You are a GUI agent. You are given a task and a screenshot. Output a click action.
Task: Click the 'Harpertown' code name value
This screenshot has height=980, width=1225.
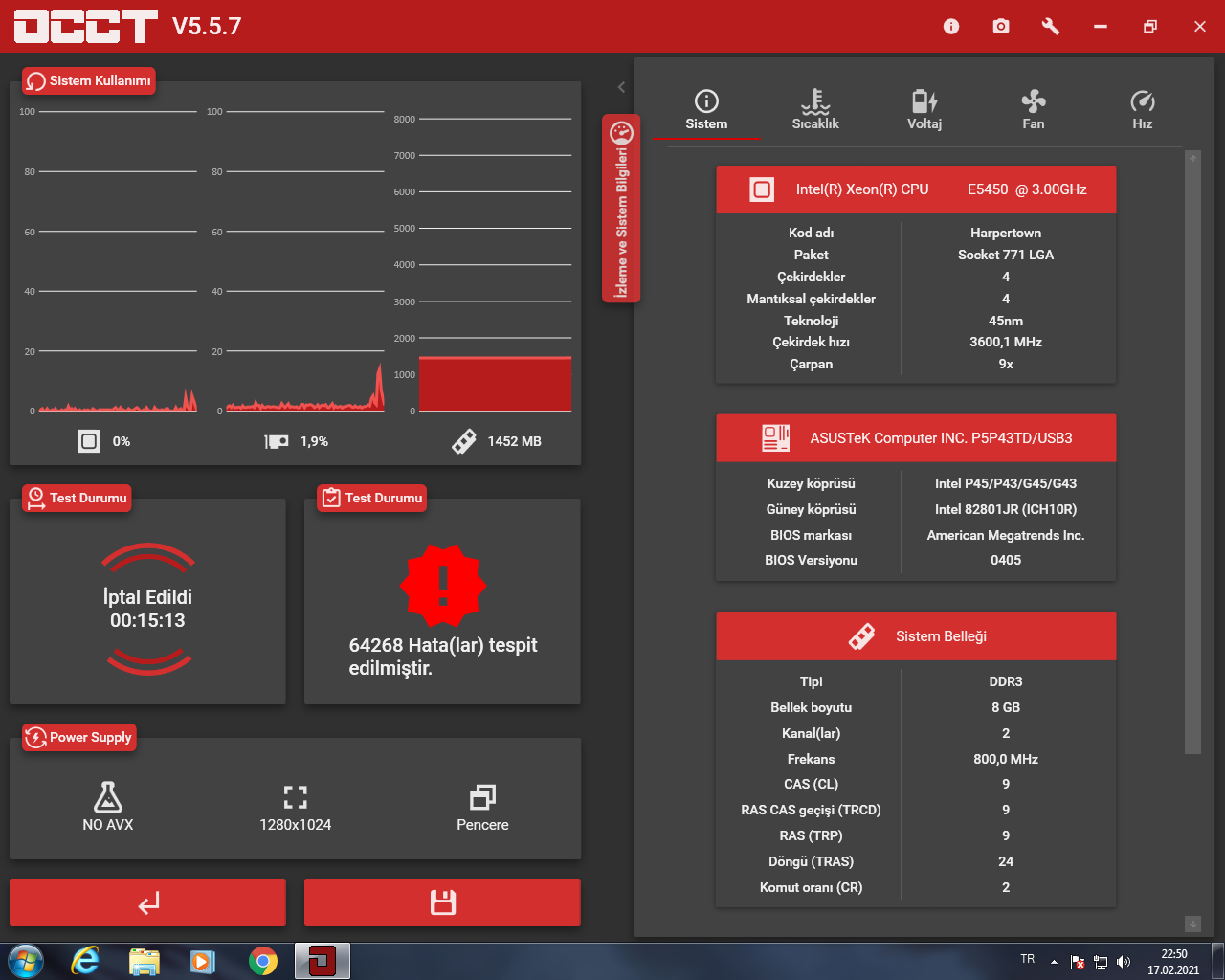pyautogui.click(x=1006, y=233)
